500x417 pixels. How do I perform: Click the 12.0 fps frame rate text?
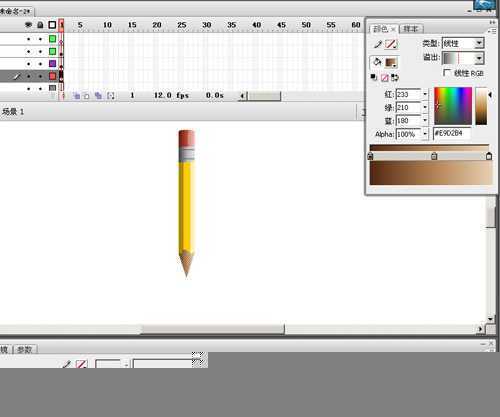click(171, 95)
